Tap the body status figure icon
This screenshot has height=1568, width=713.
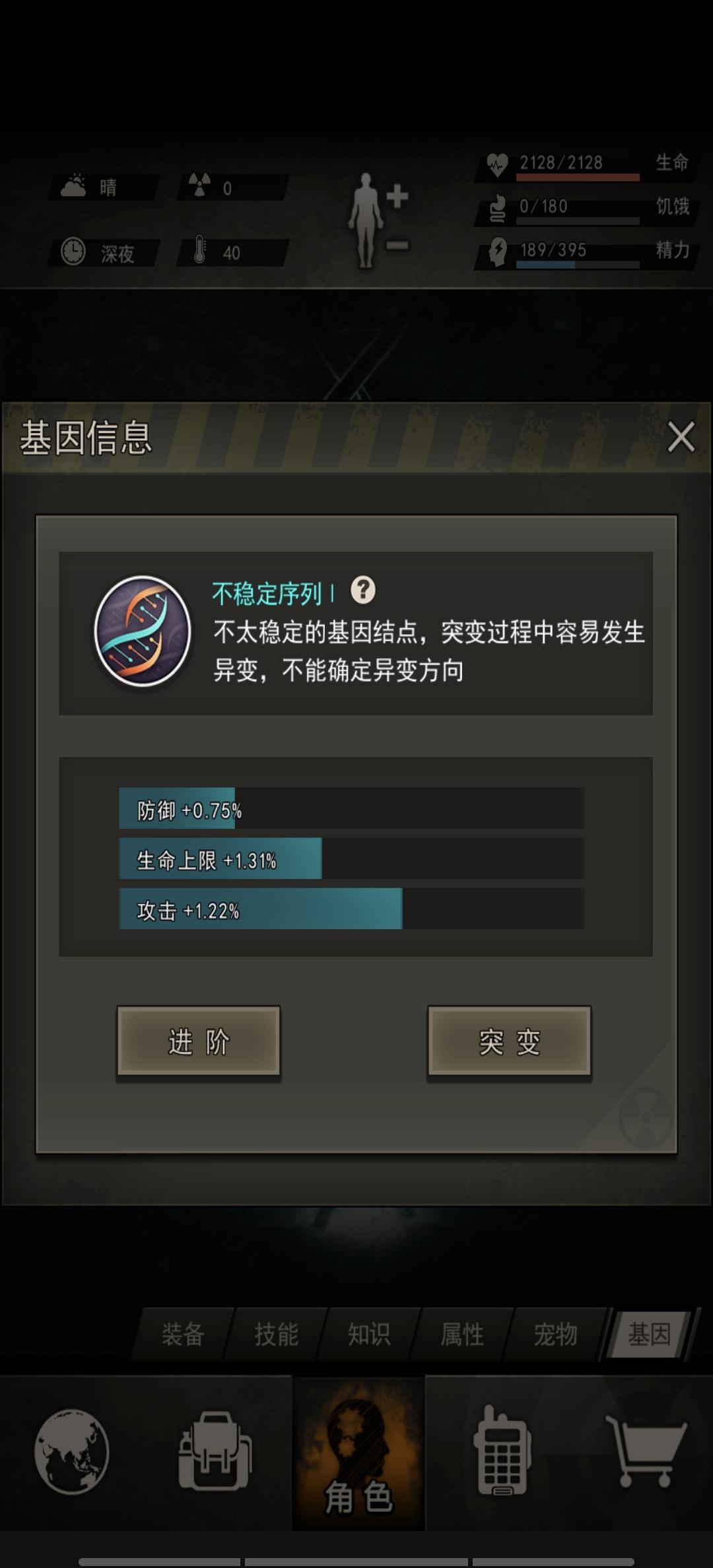[379, 220]
